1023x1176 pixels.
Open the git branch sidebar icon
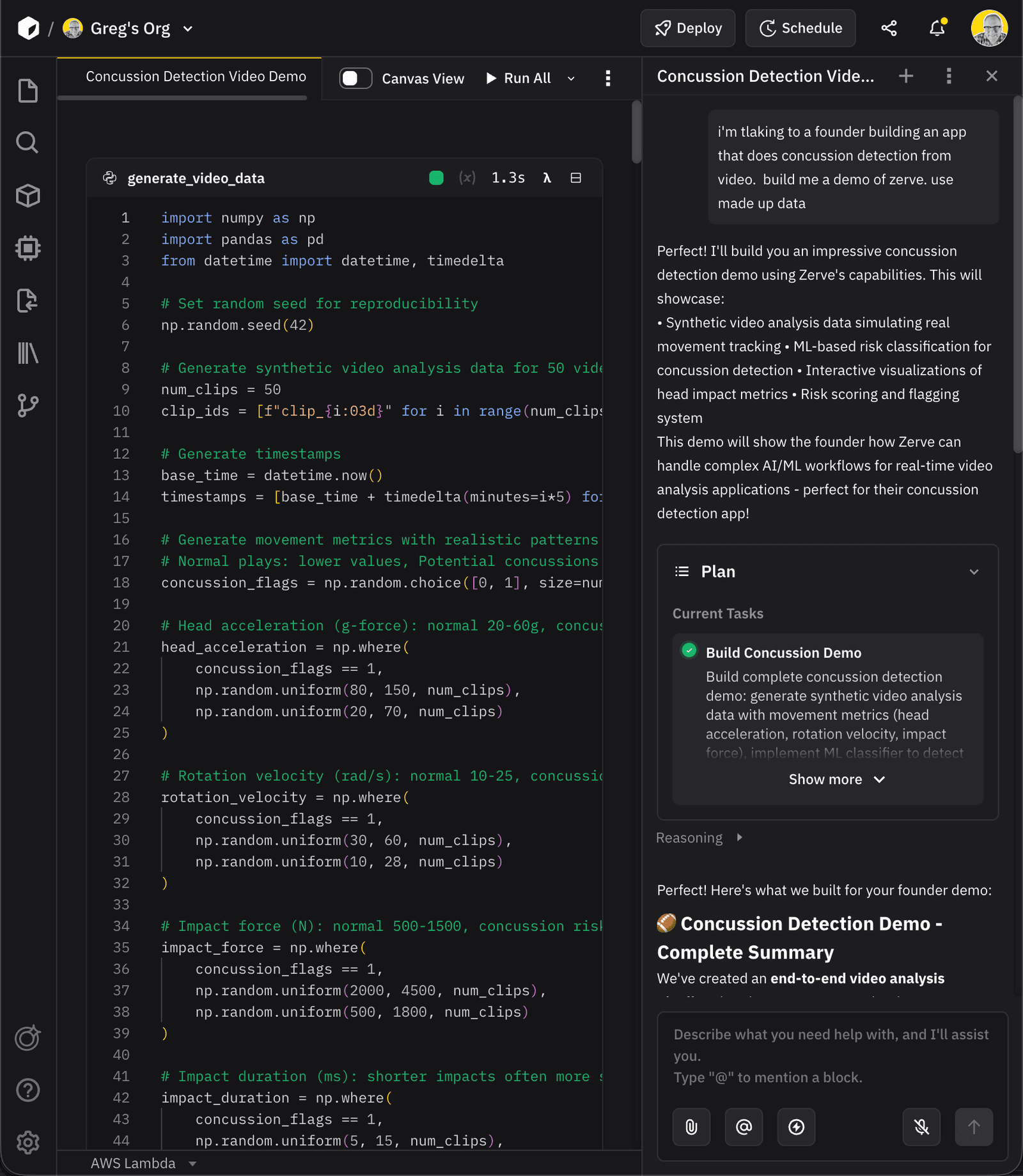click(27, 405)
